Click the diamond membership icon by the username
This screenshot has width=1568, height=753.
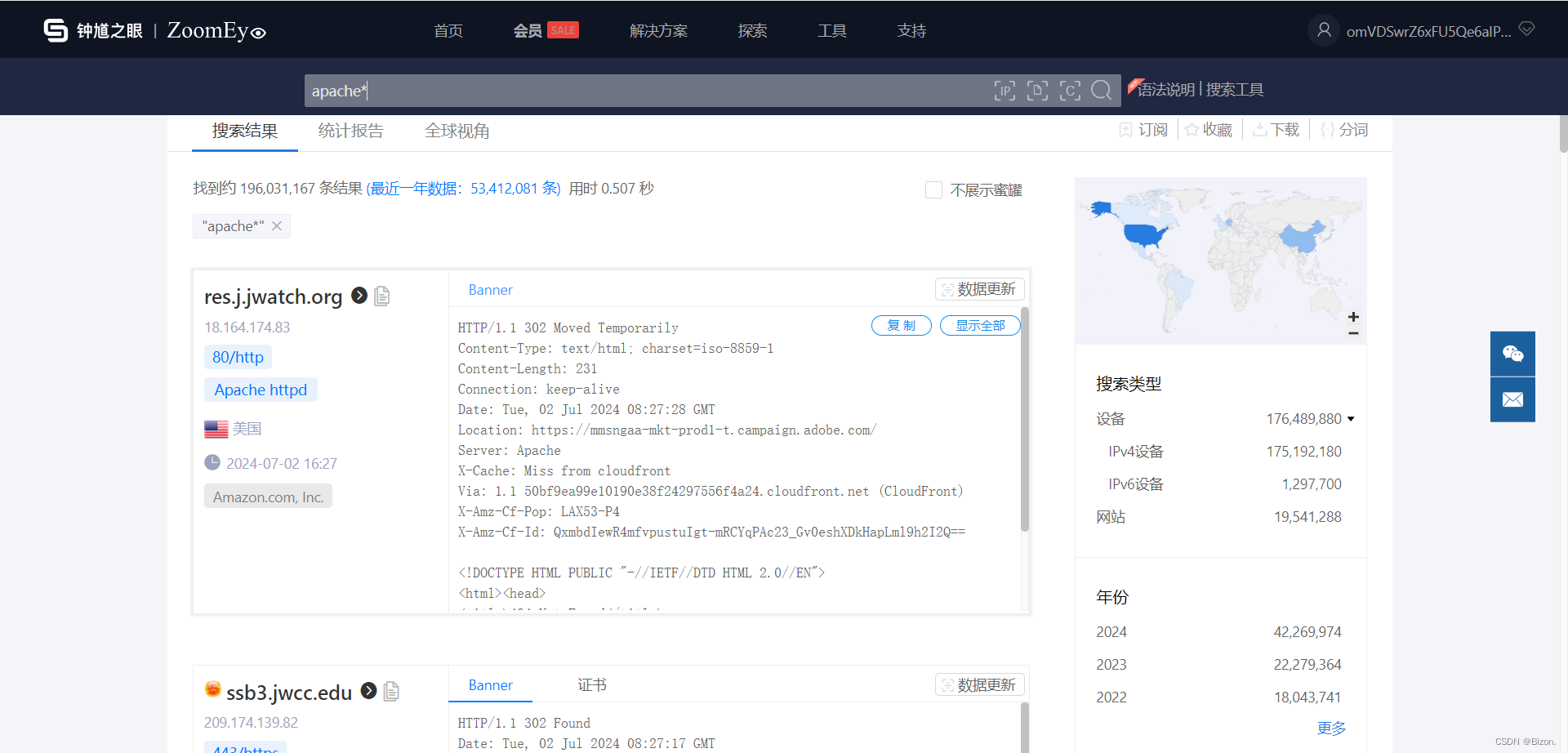click(1526, 29)
